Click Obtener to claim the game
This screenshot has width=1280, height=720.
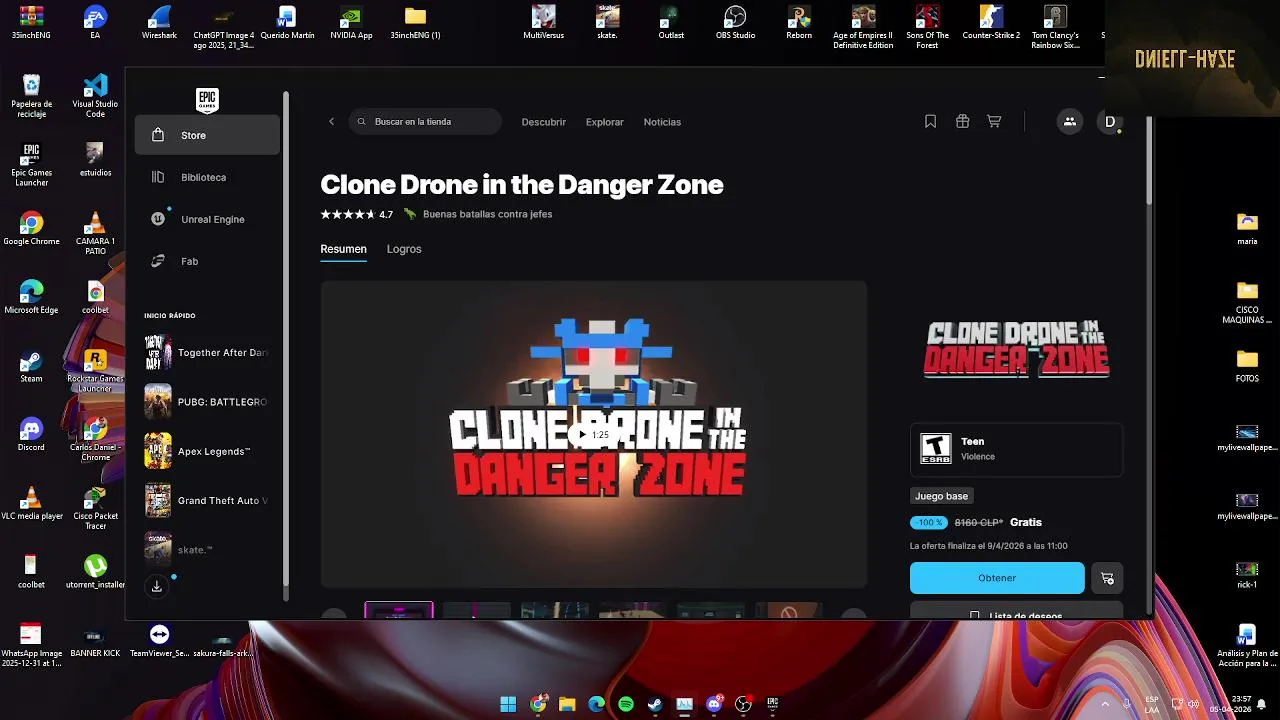click(997, 578)
